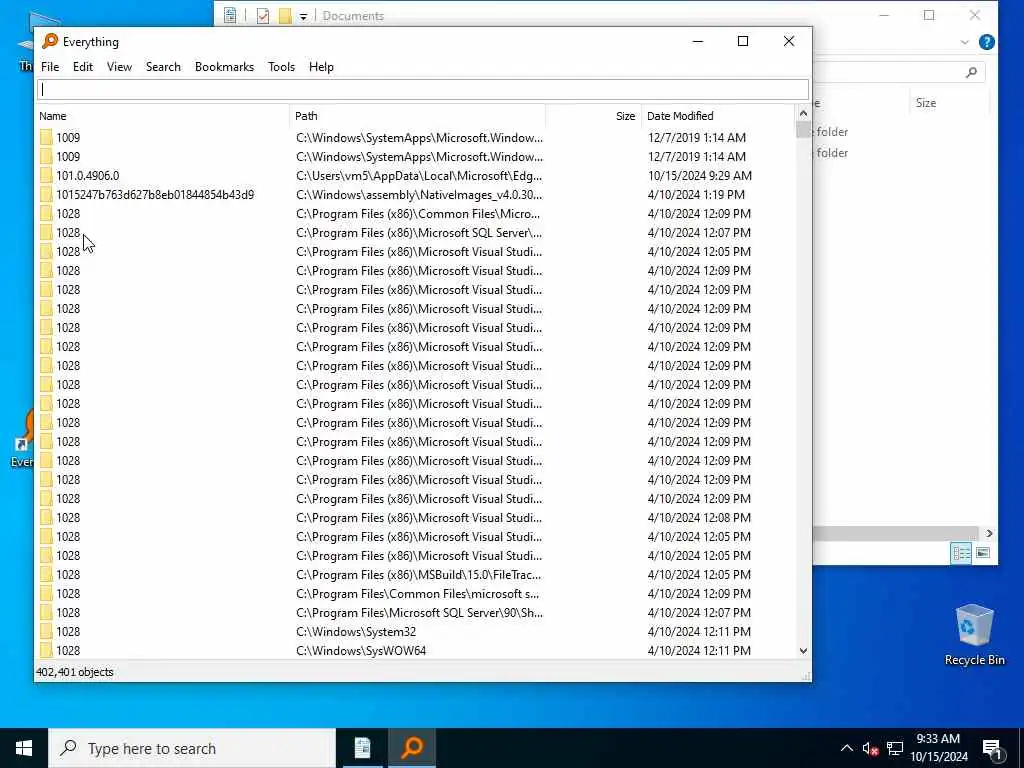The height and width of the screenshot is (768, 1024).
Task: Focus the Everything search box
Action: click(423, 89)
